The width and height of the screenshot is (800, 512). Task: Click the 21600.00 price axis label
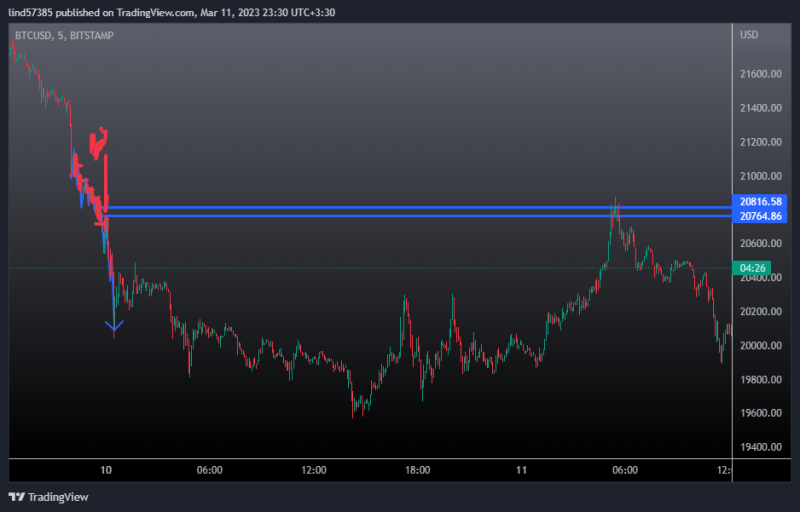[760, 75]
